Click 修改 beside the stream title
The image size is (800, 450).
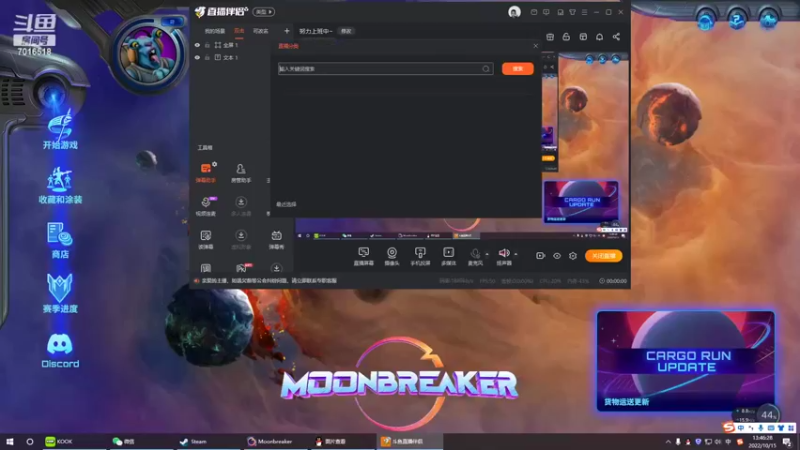click(346, 31)
